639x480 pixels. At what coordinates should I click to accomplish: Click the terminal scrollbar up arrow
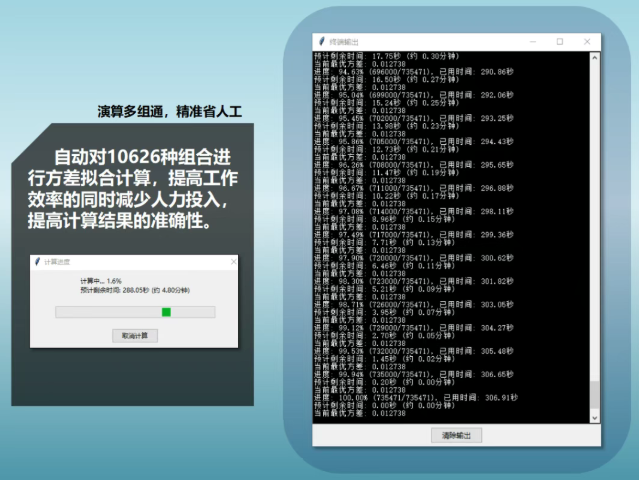click(x=595, y=56)
